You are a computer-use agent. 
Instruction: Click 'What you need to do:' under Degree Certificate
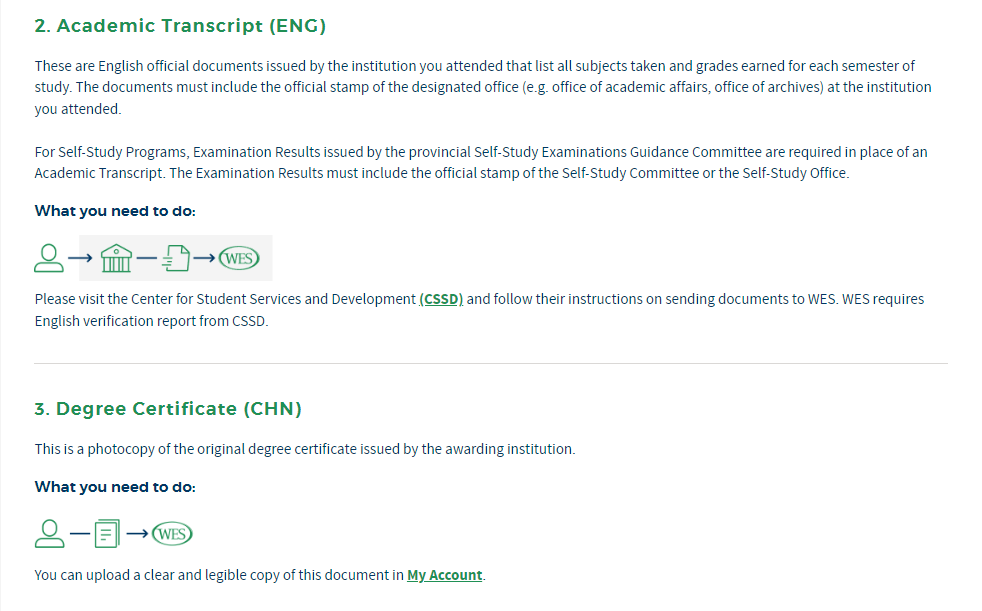(115, 487)
